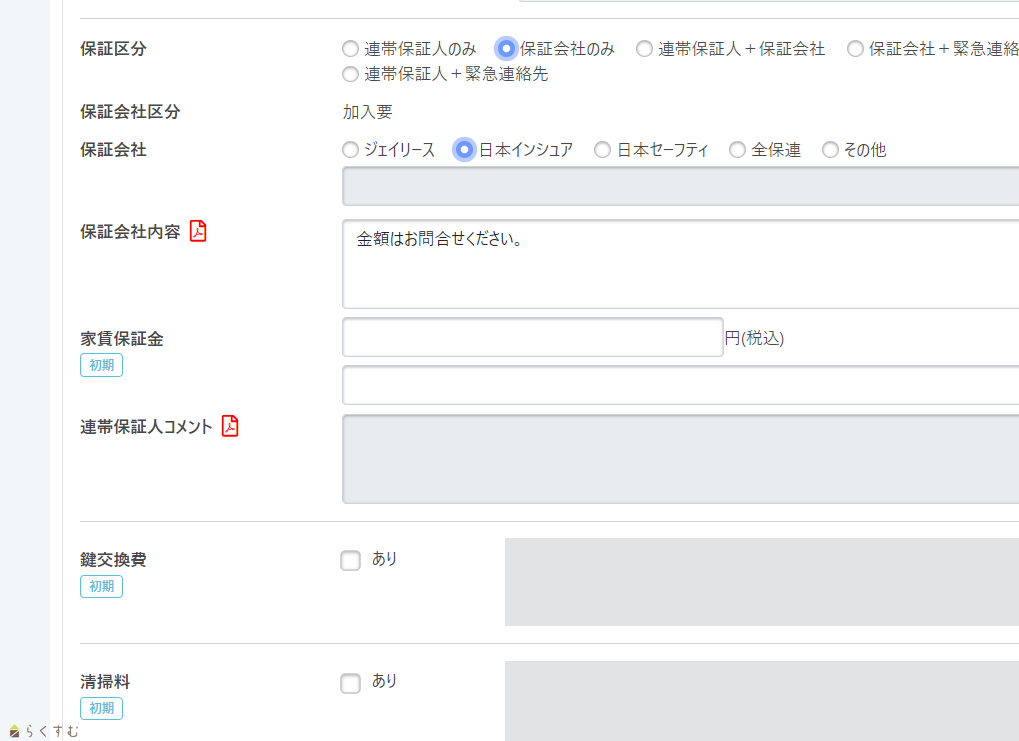Pick 日本セーフティ as the guarantee company

(602, 150)
